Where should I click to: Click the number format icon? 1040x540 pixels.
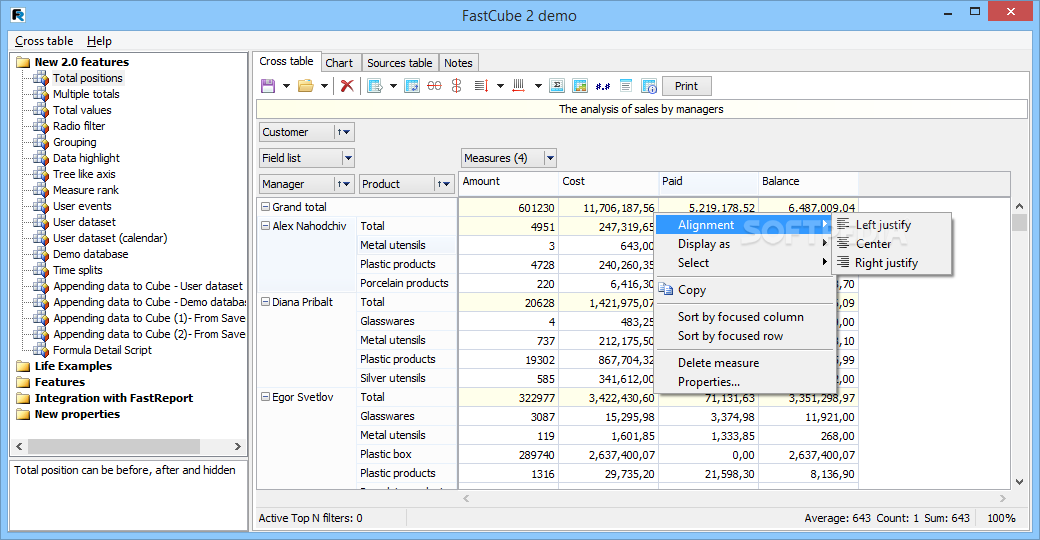(602, 86)
